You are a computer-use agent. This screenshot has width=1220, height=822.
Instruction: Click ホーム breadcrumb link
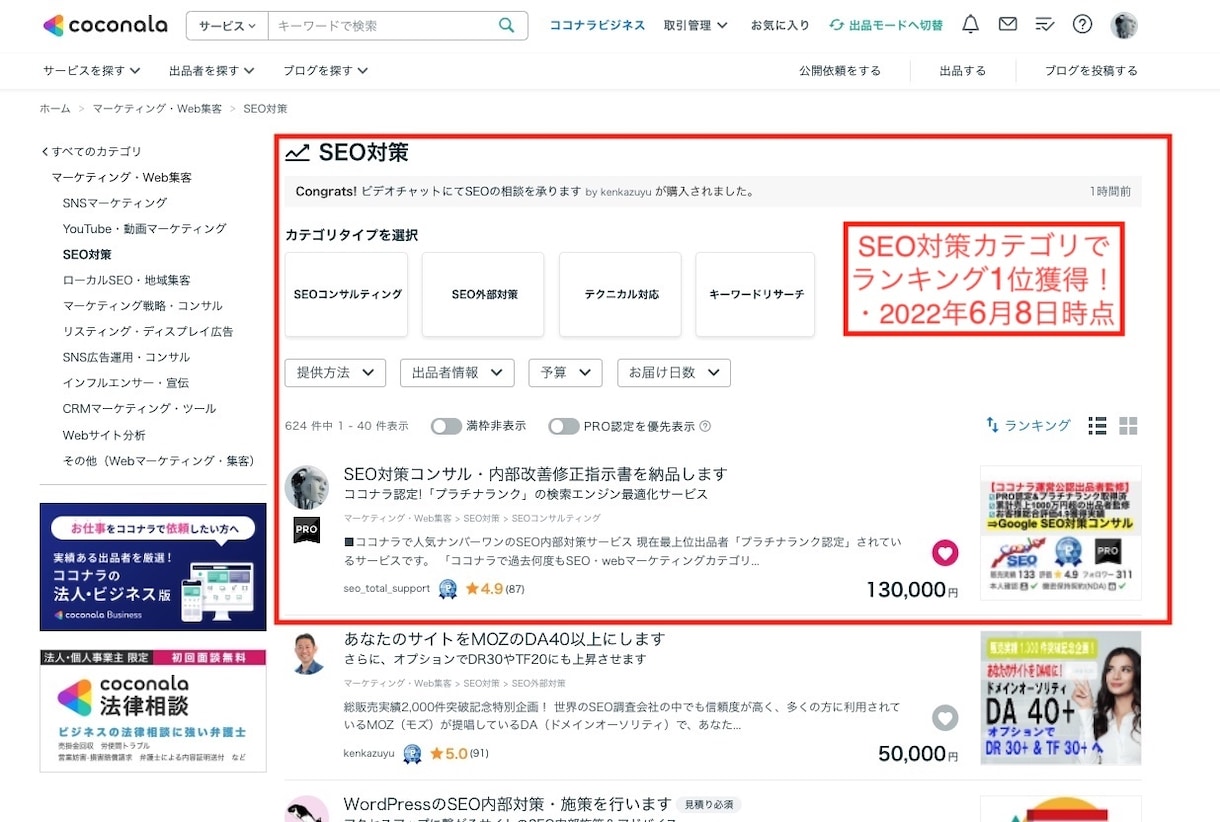[55, 108]
